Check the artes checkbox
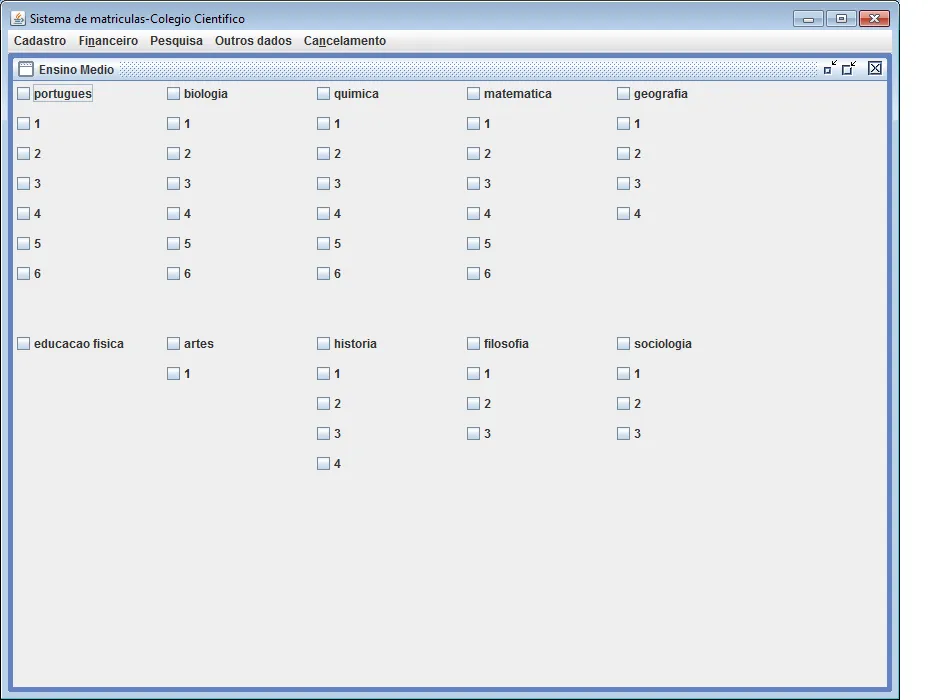 173,343
